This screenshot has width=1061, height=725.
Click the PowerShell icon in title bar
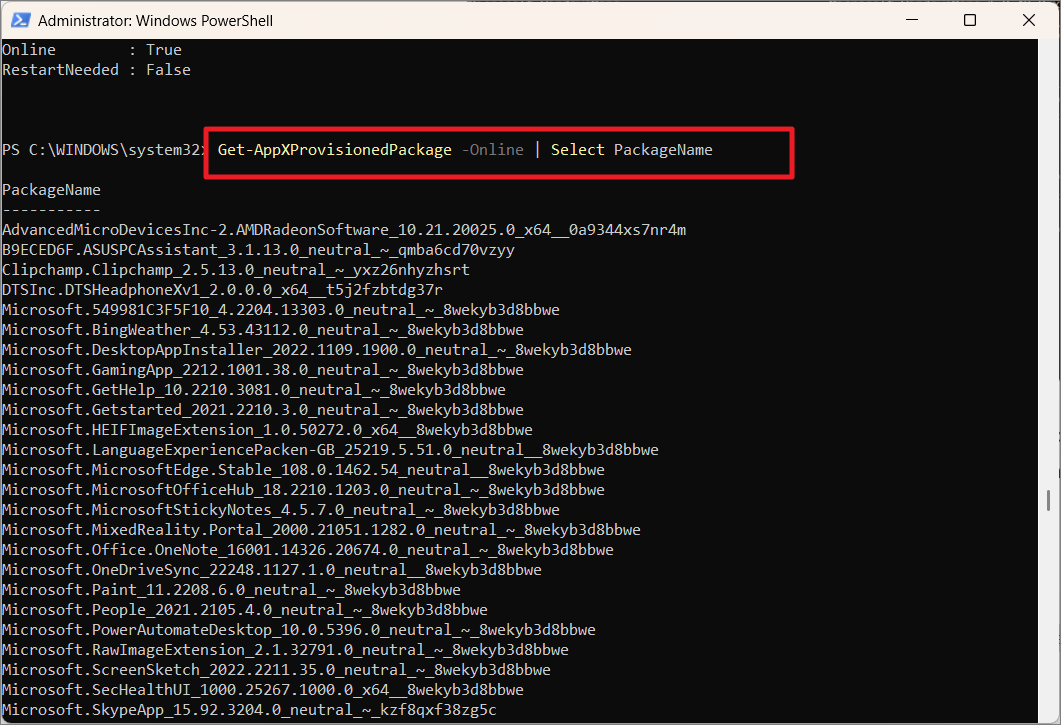coord(20,20)
